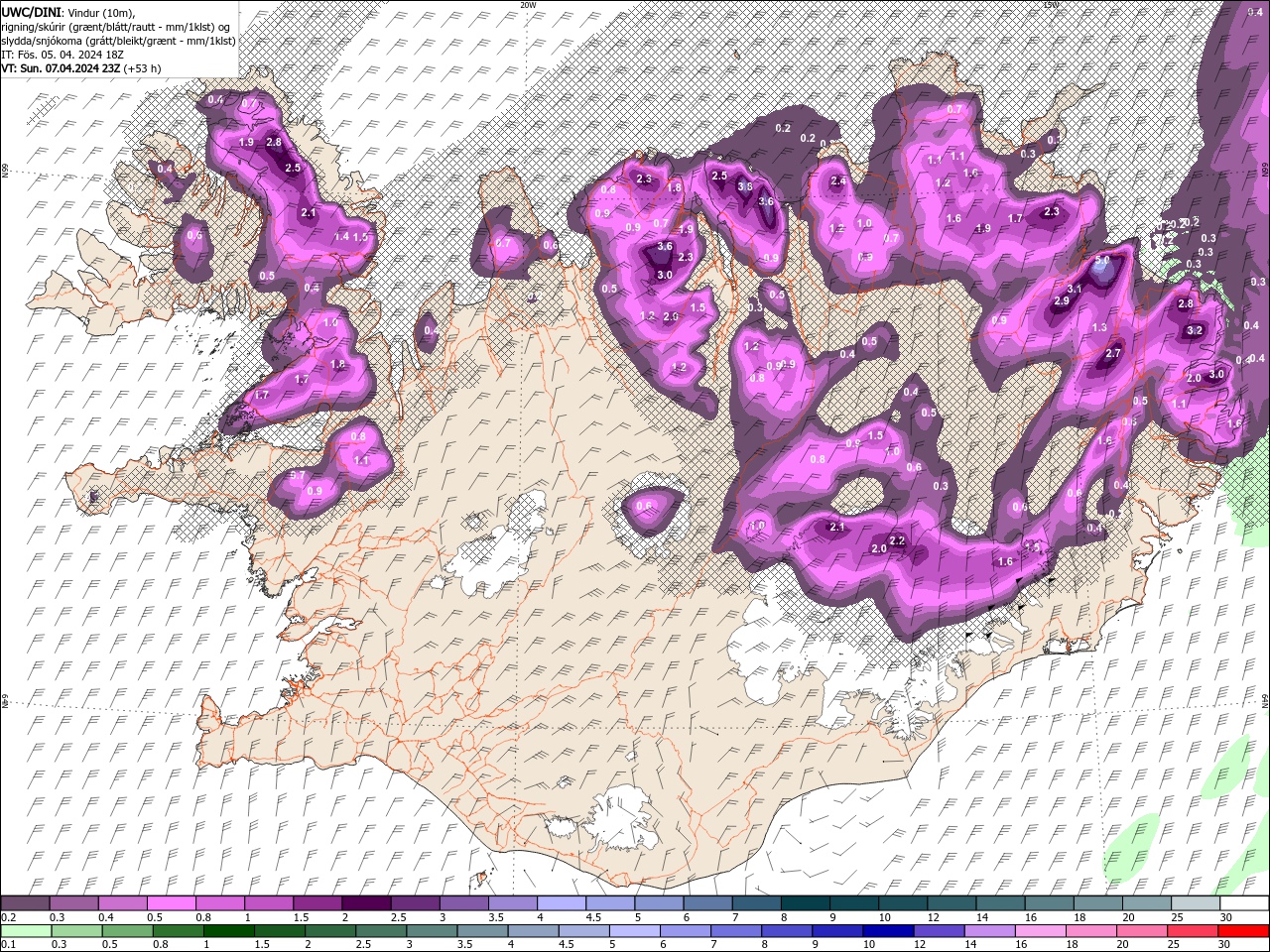Click the '2.4' snowfall value on the map

pos(838,181)
